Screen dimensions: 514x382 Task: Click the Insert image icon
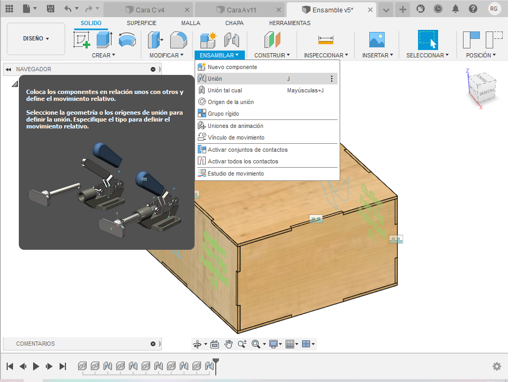(377, 40)
